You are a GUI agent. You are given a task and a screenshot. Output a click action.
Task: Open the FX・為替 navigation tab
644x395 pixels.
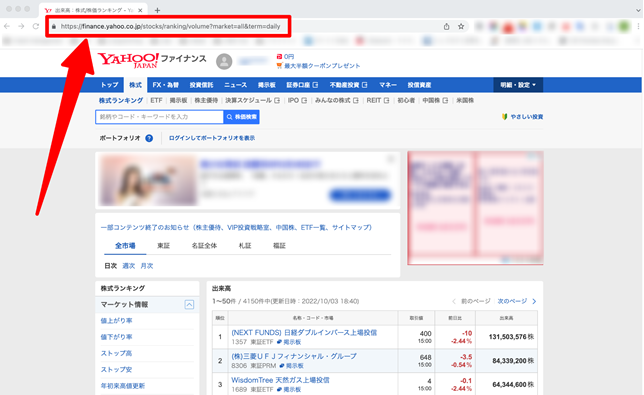(166, 85)
